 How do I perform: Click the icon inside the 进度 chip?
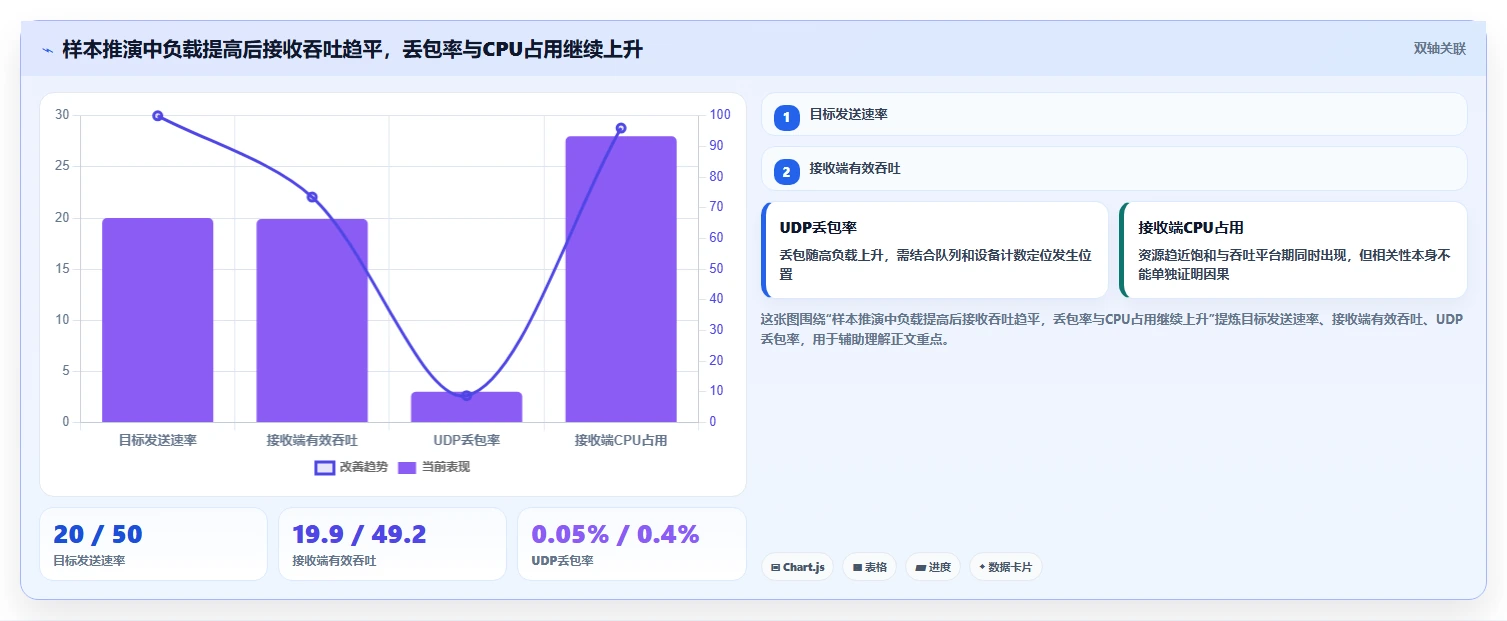pos(920,568)
